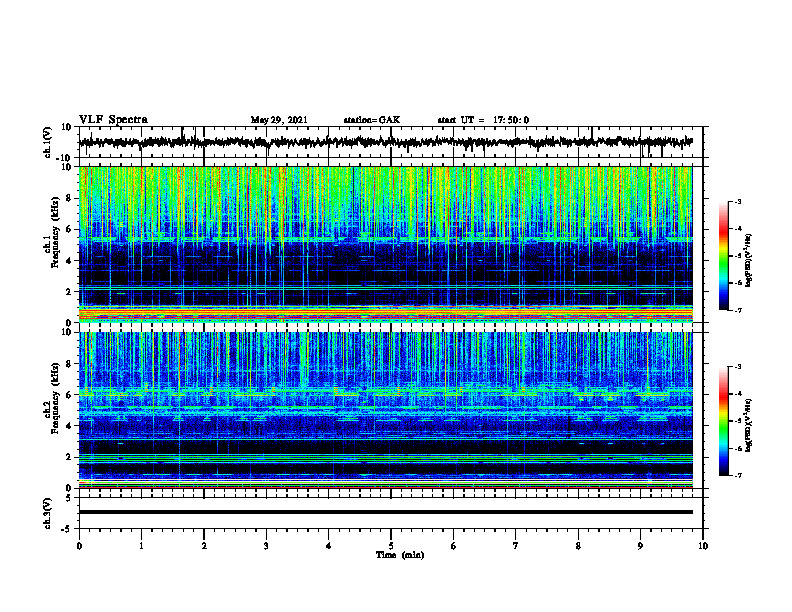Screen dimensions: 792x612
Task: Click time axis tick label "1"
Action: pyautogui.click(x=141, y=546)
